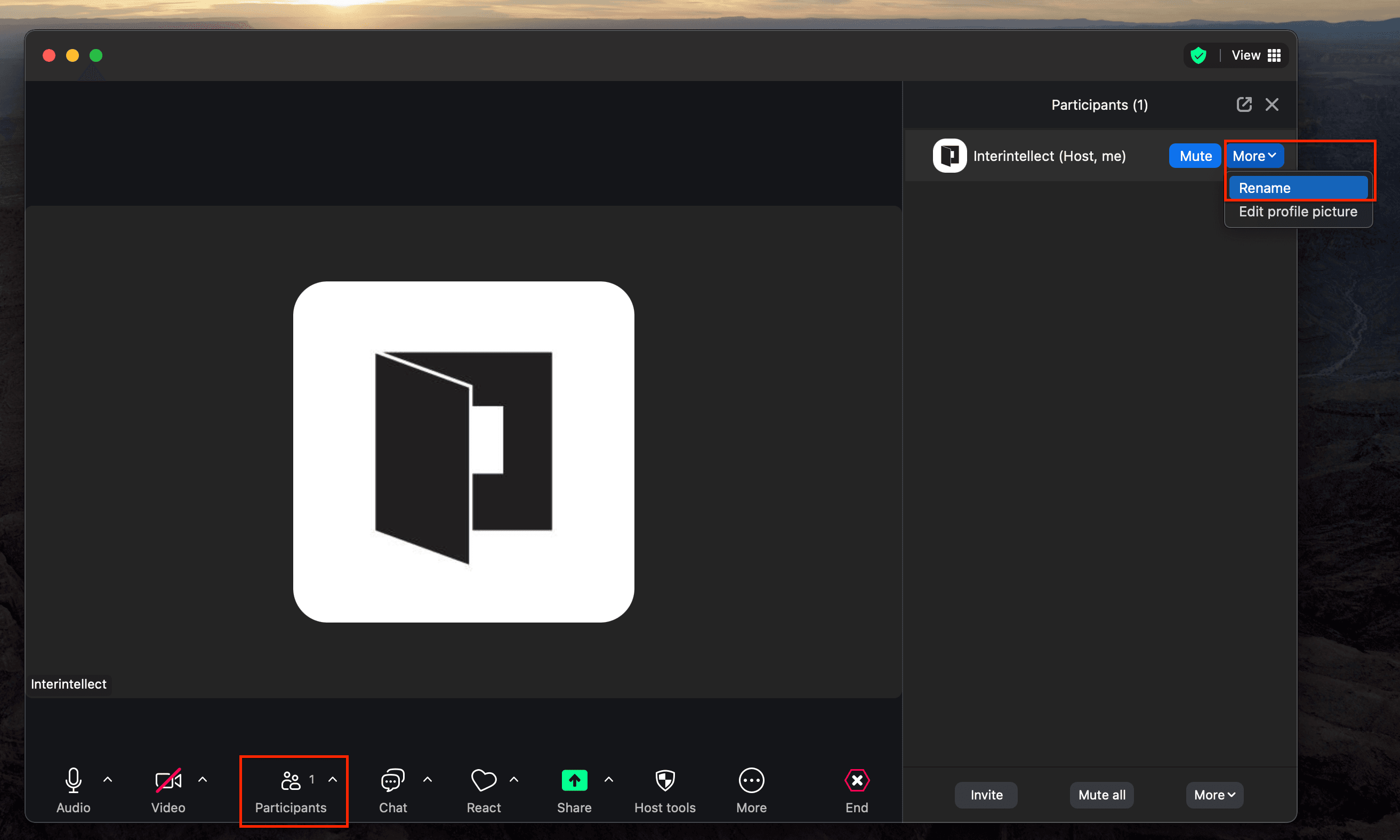Click the large Interintellect logo in video area
Viewport: 1400px width, 840px height.
coord(464,453)
